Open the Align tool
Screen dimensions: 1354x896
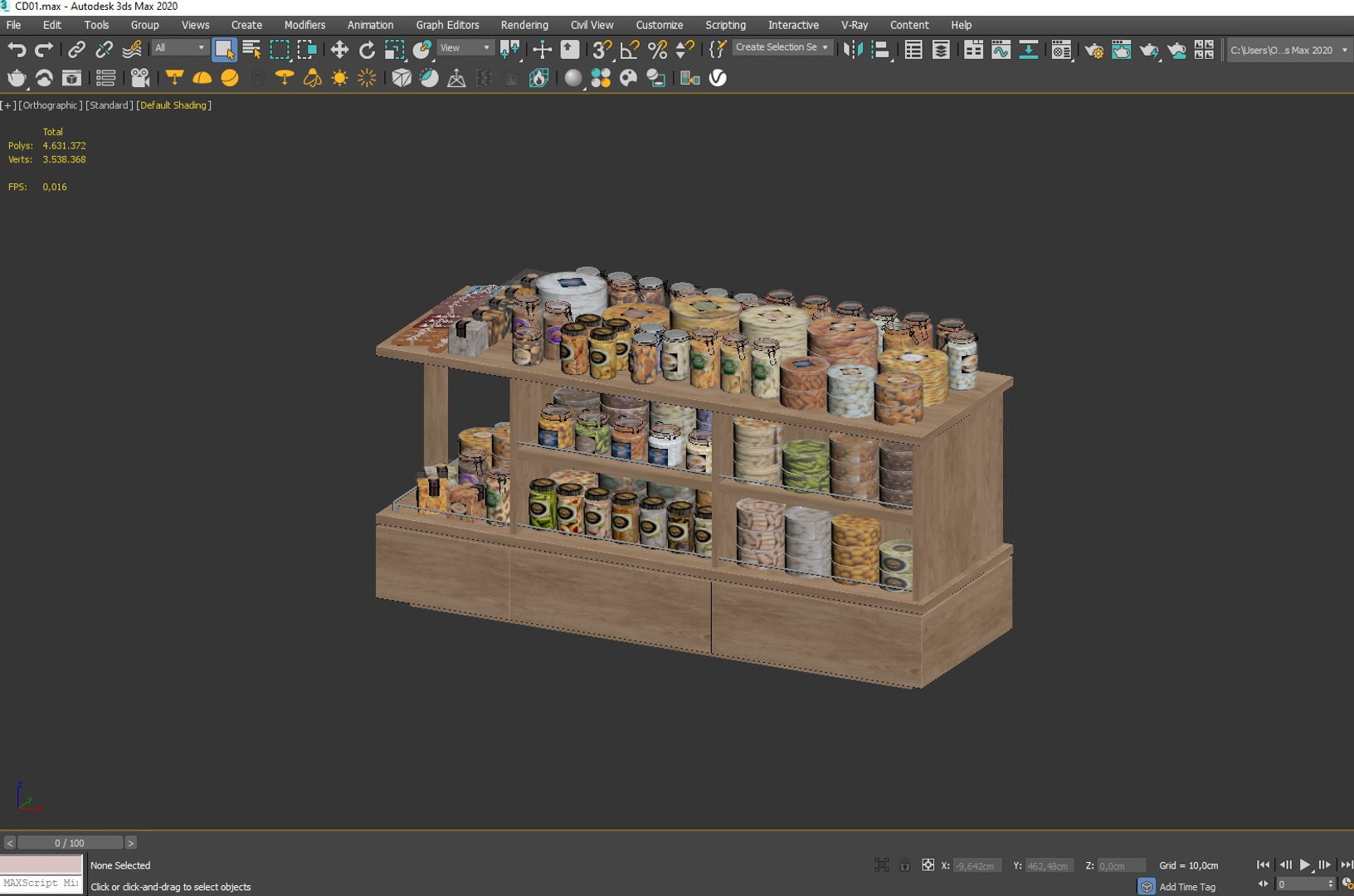tap(880, 50)
